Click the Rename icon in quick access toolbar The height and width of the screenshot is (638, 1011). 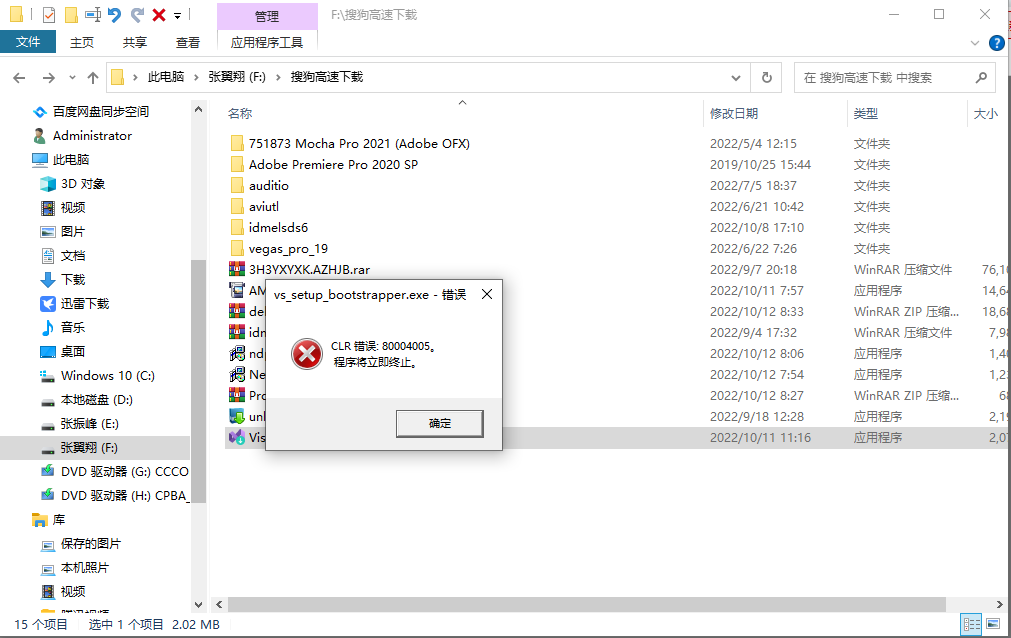[x=93, y=14]
